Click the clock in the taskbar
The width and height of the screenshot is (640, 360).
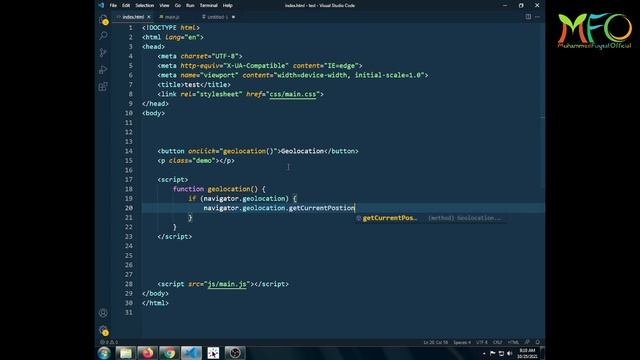pos(527,353)
